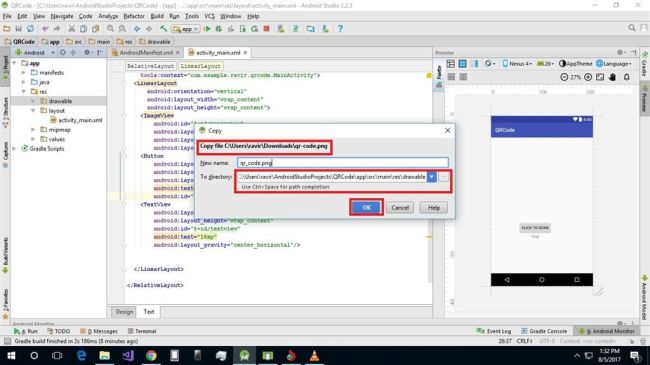This screenshot has width=650, height=365.
Task: Click the Make Project hammer icon
Action: pos(163,29)
